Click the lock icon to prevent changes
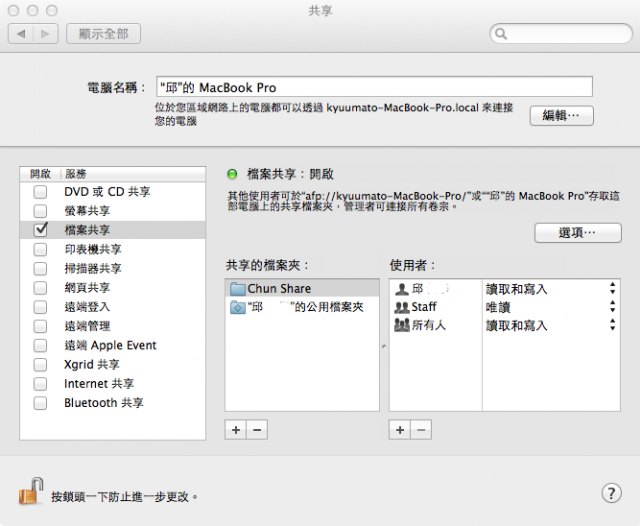The width and height of the screenshot is (640, 526). pyautogui.click(x=31, y=491)
